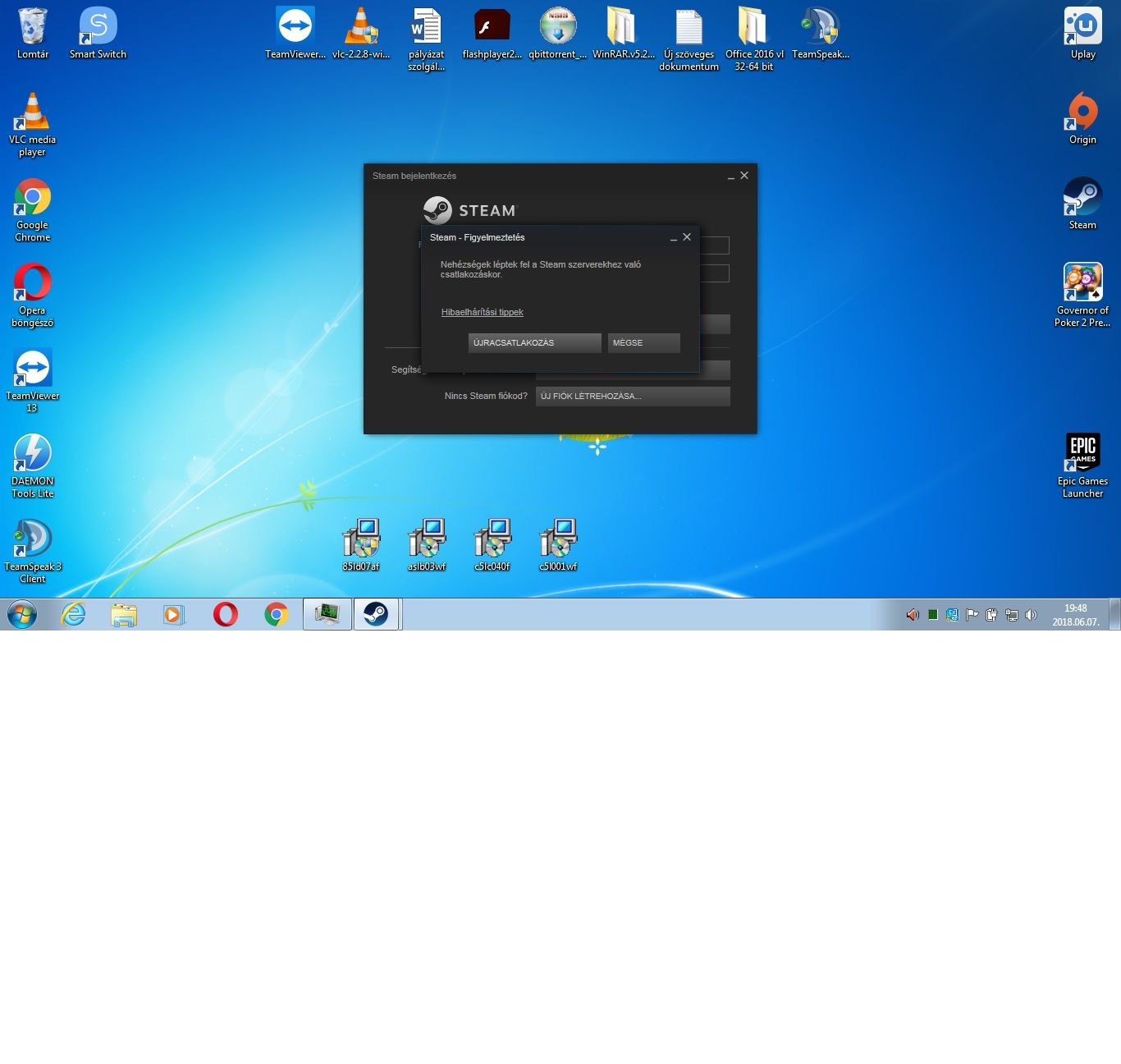Select the TeamViewer installer icon at top
Image resolution: width=1121 pixels, height=1064 pixels.
point(295,34)
